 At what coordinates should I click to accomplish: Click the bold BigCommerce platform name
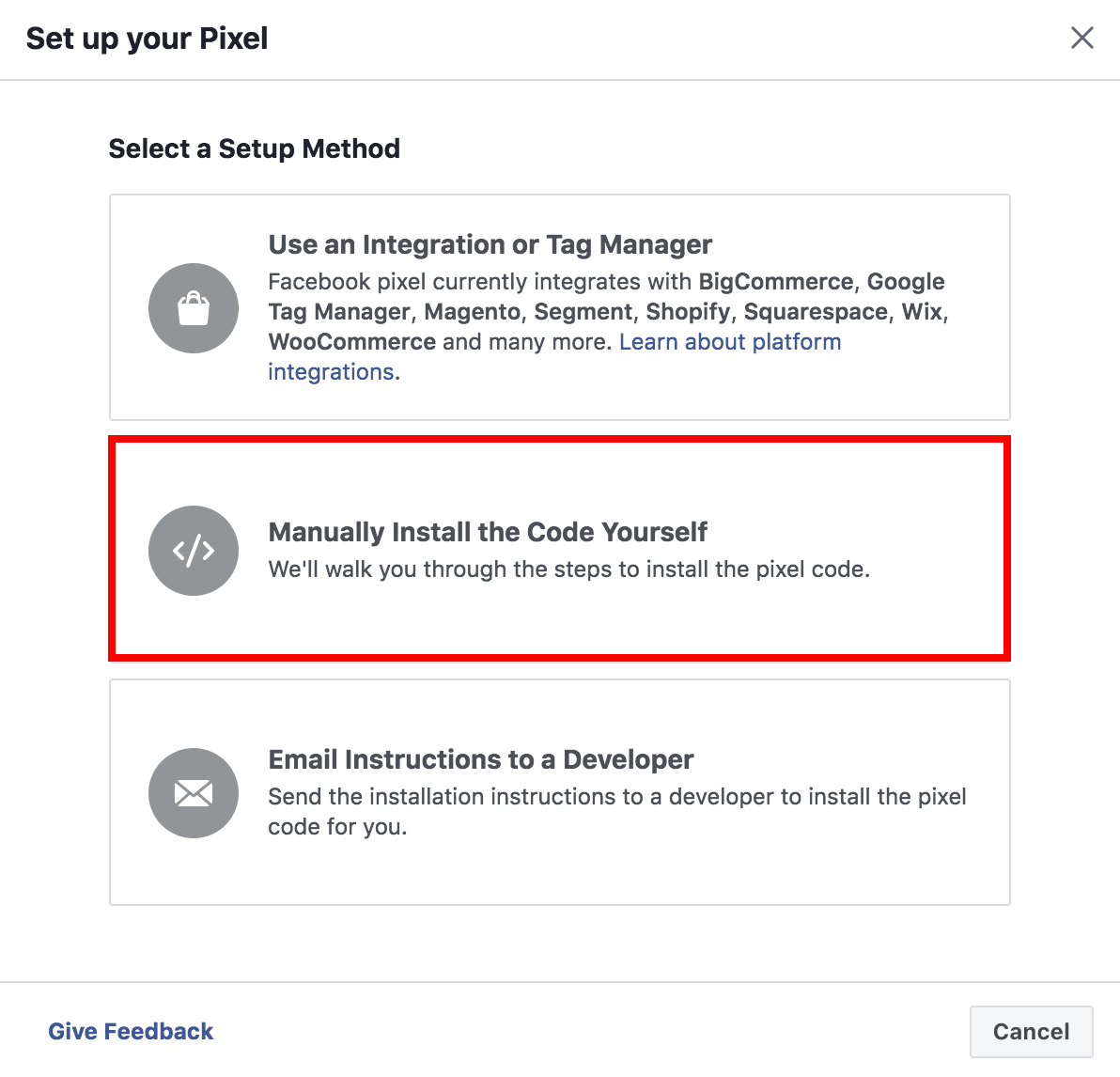[775, 282]
